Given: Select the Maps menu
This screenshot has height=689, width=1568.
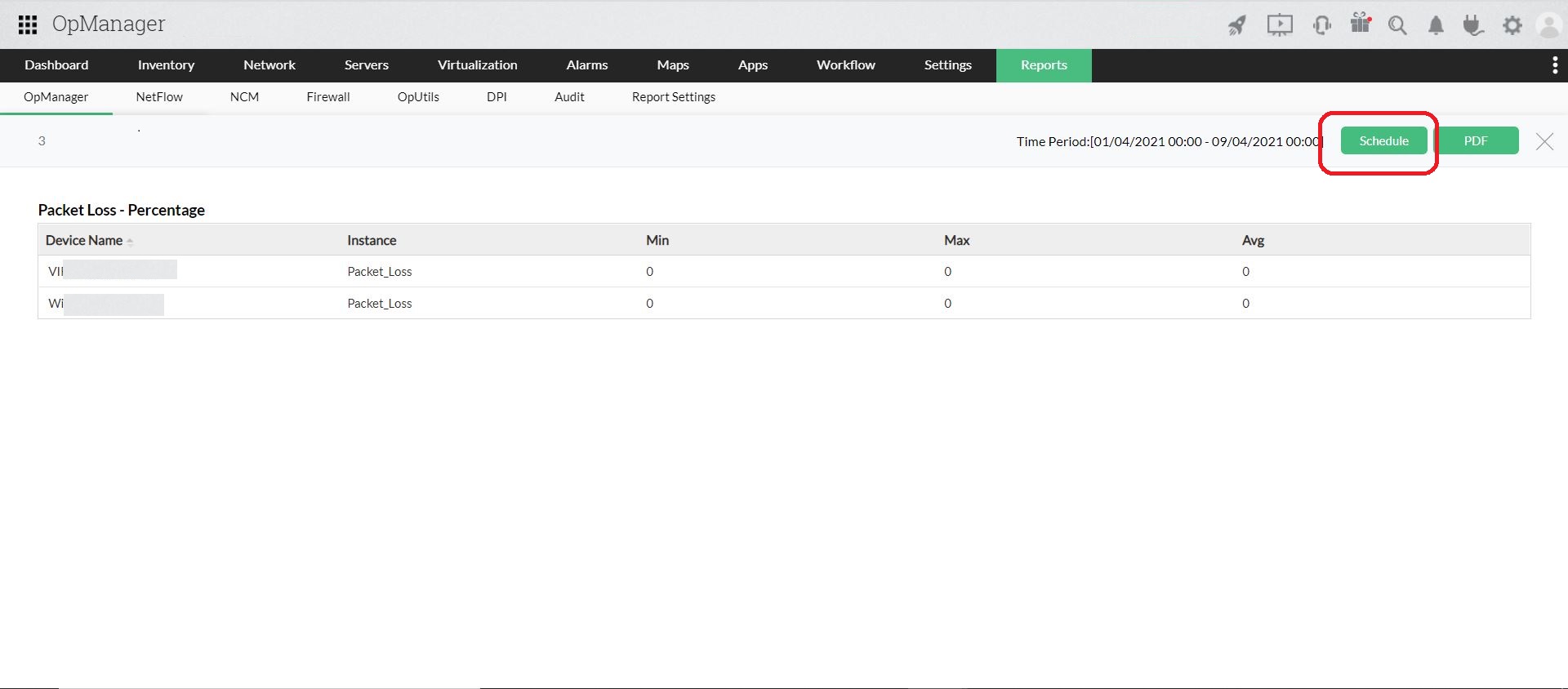Looking at the screenshot, I should click(x=673, y=65).
